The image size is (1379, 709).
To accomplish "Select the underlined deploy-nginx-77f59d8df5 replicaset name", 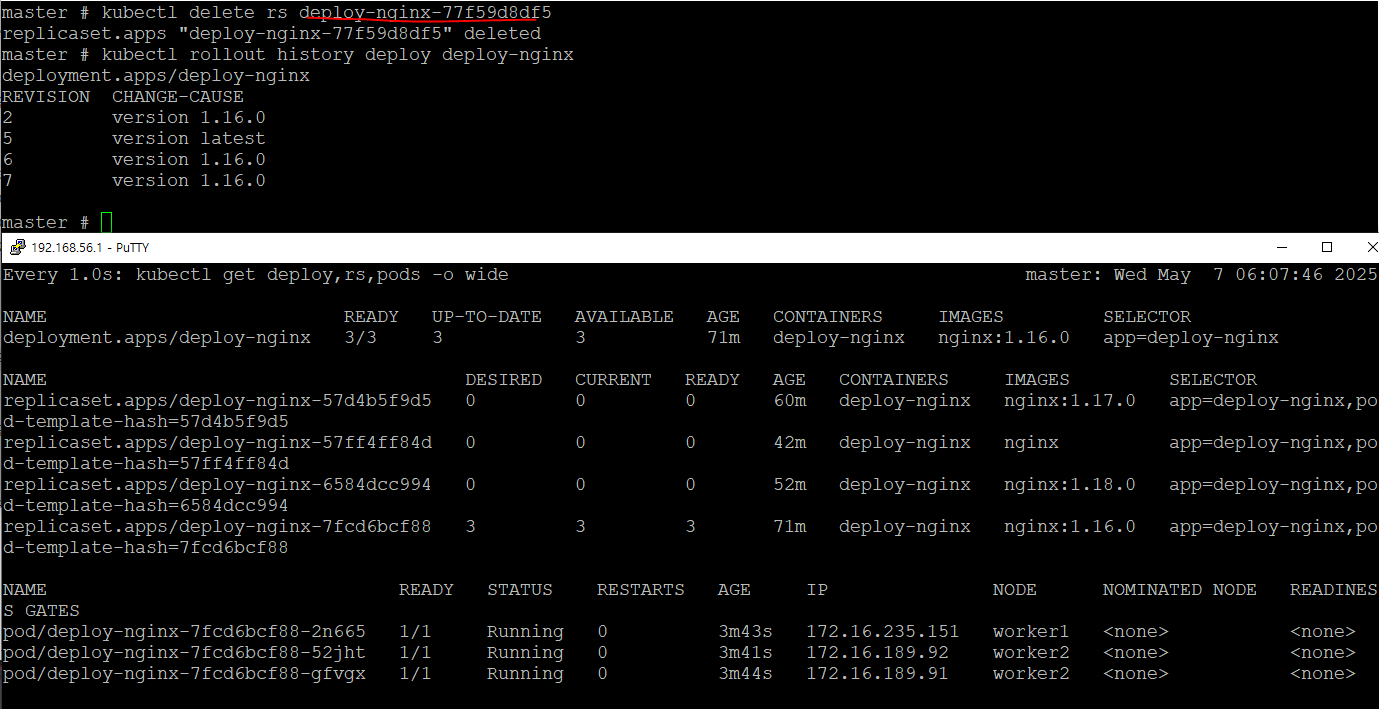I will coord(425,13).
